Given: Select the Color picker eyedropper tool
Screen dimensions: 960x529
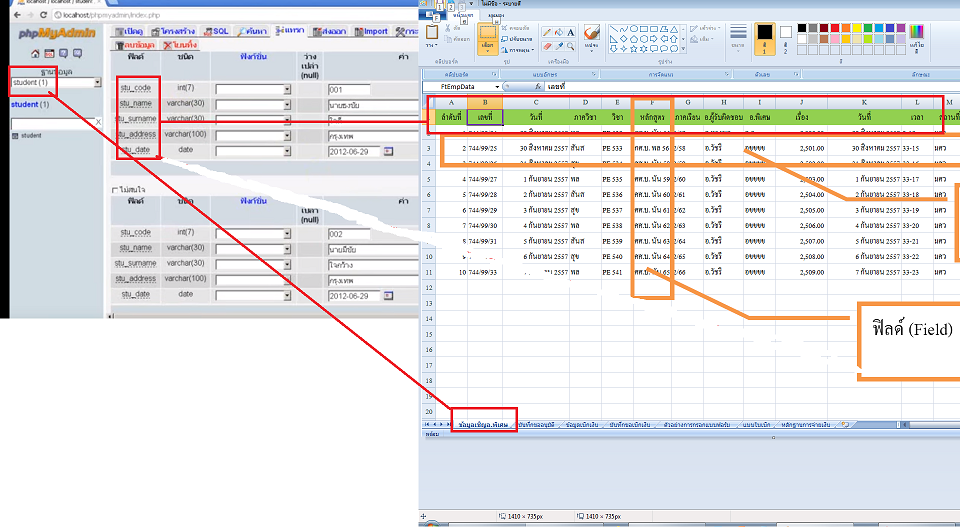Looking at the screenshot, I should [558, 47].
